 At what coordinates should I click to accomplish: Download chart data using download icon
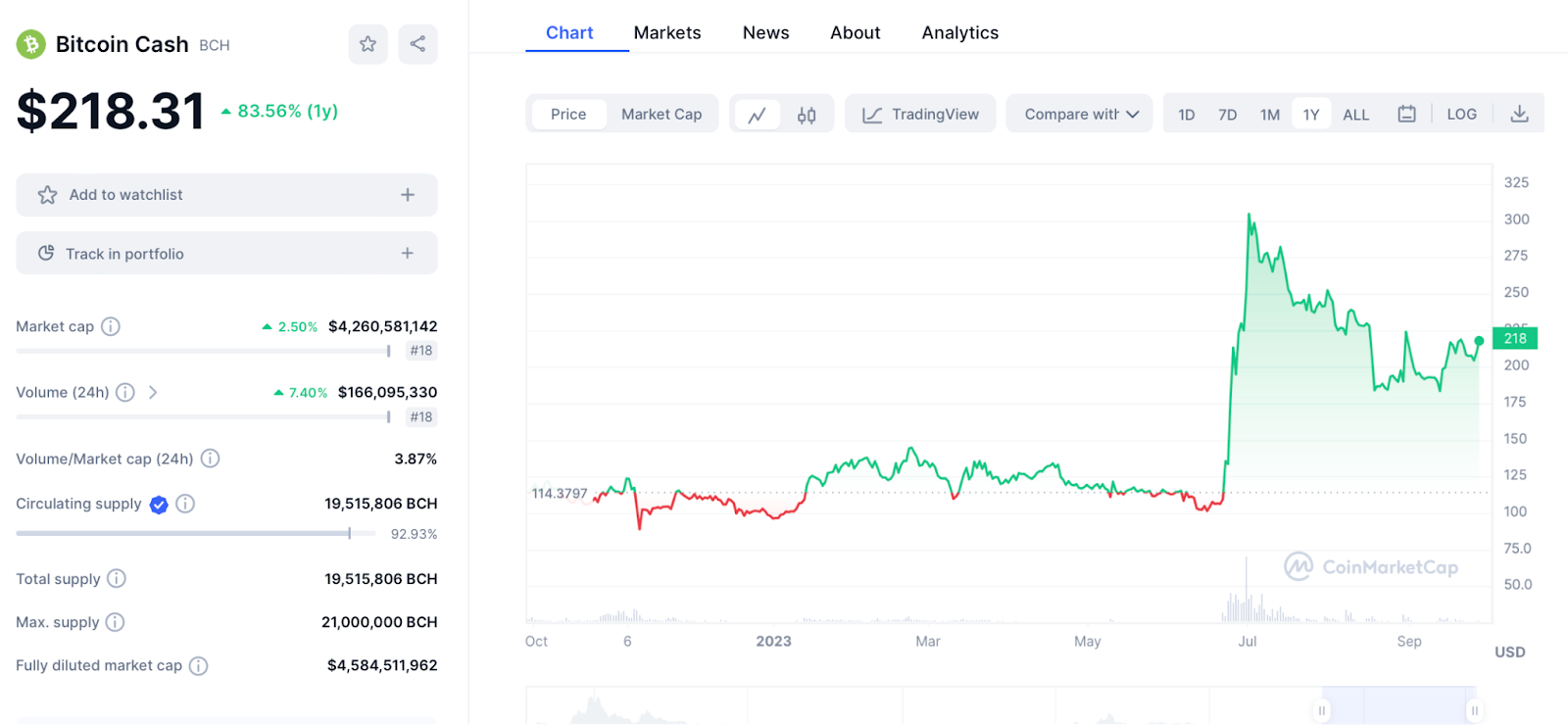coord(1519,115)
